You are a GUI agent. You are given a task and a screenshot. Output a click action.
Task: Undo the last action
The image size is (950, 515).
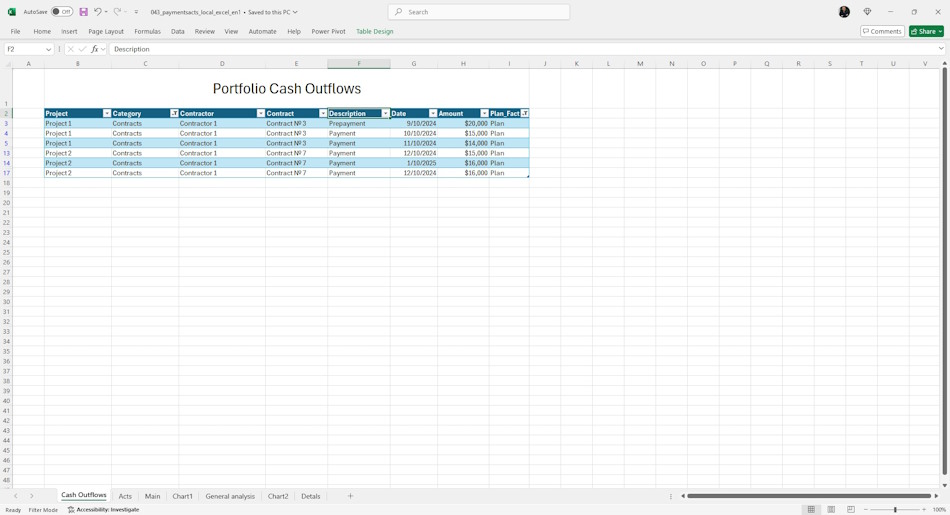pos(97,12)
